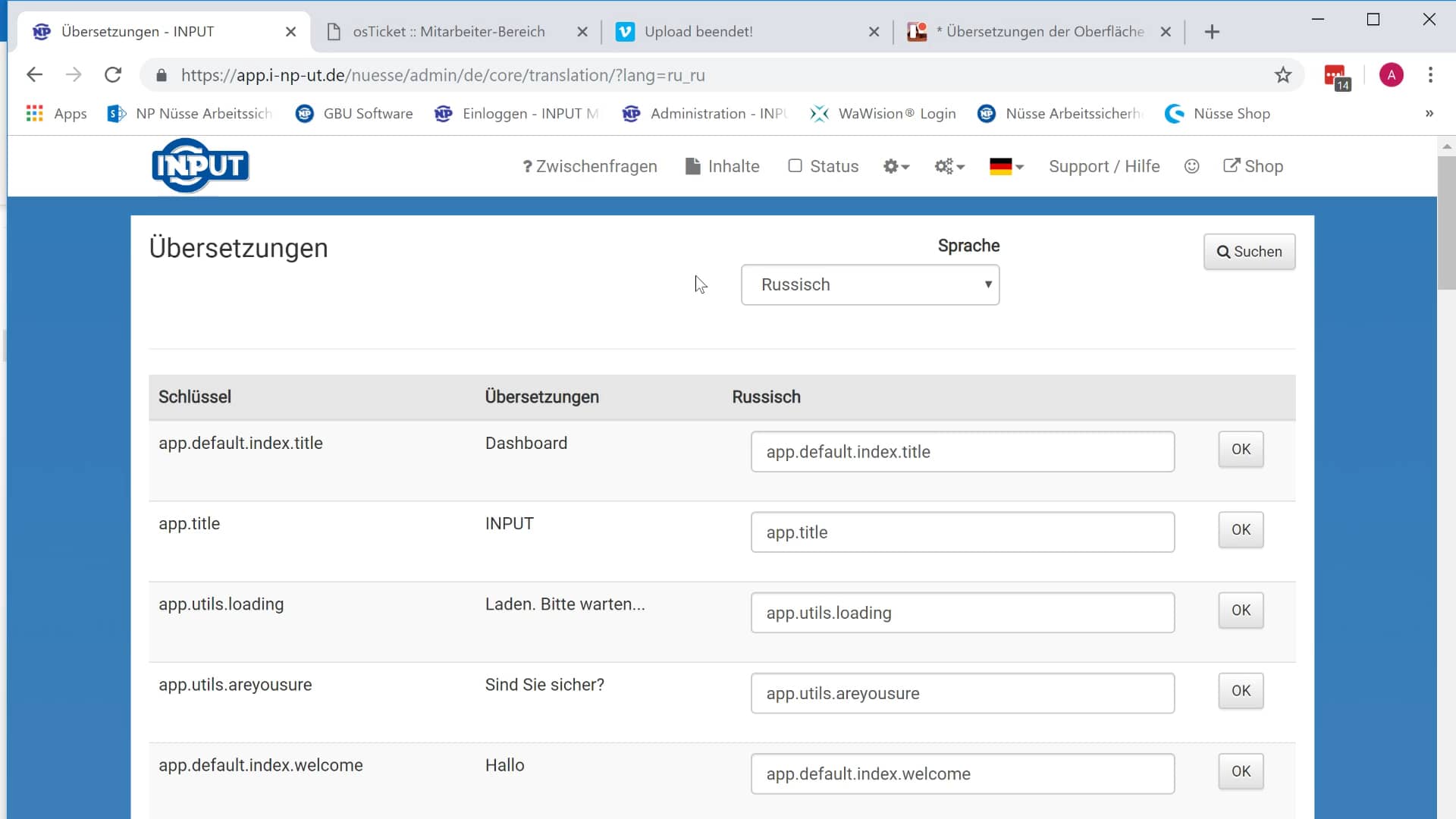This screenshot has height=819, width=1456.
Task: Go back with browser back arrow
Action: coord(34,75)
